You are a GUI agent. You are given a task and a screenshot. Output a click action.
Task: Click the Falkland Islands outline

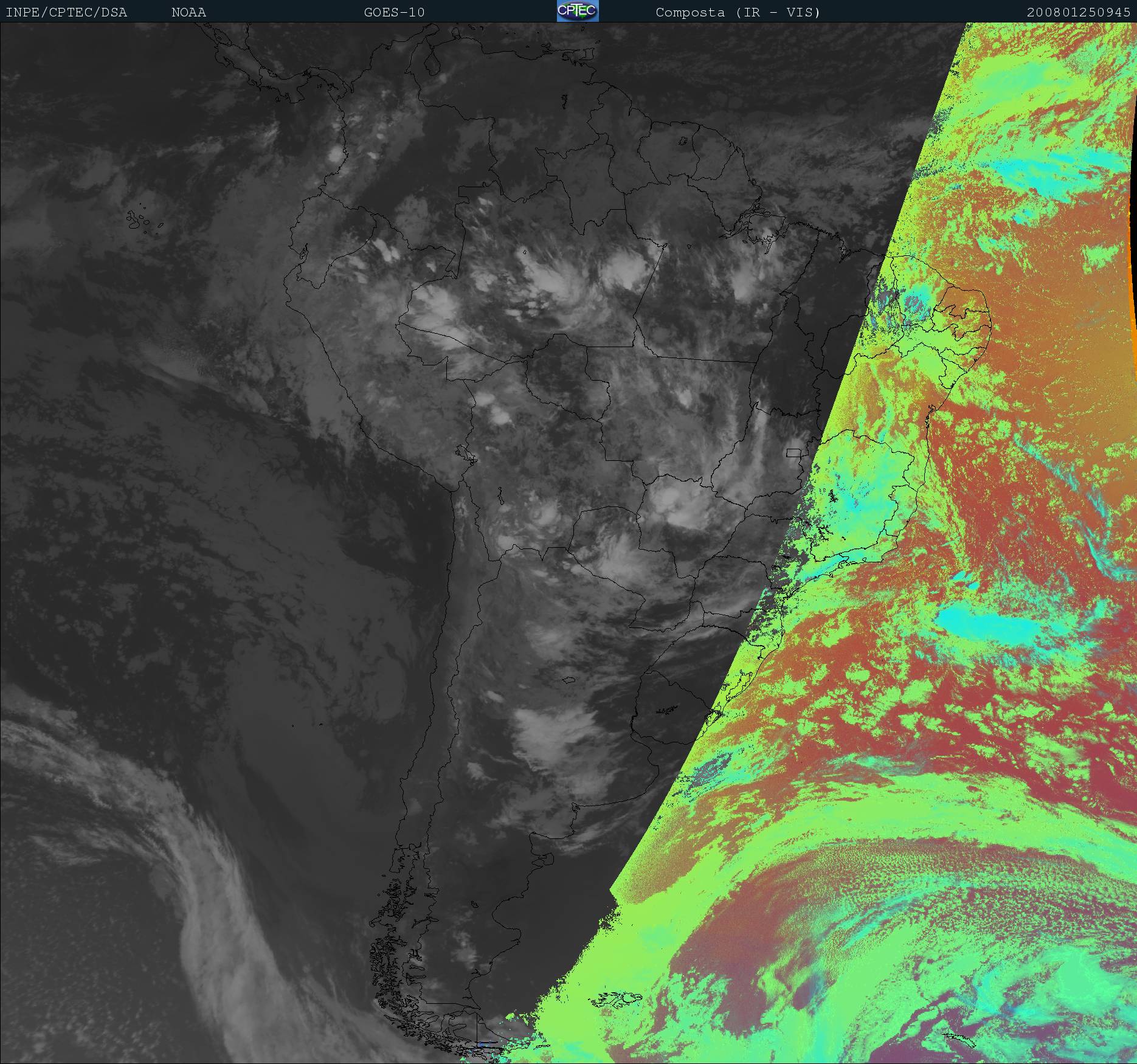(618, 998)
